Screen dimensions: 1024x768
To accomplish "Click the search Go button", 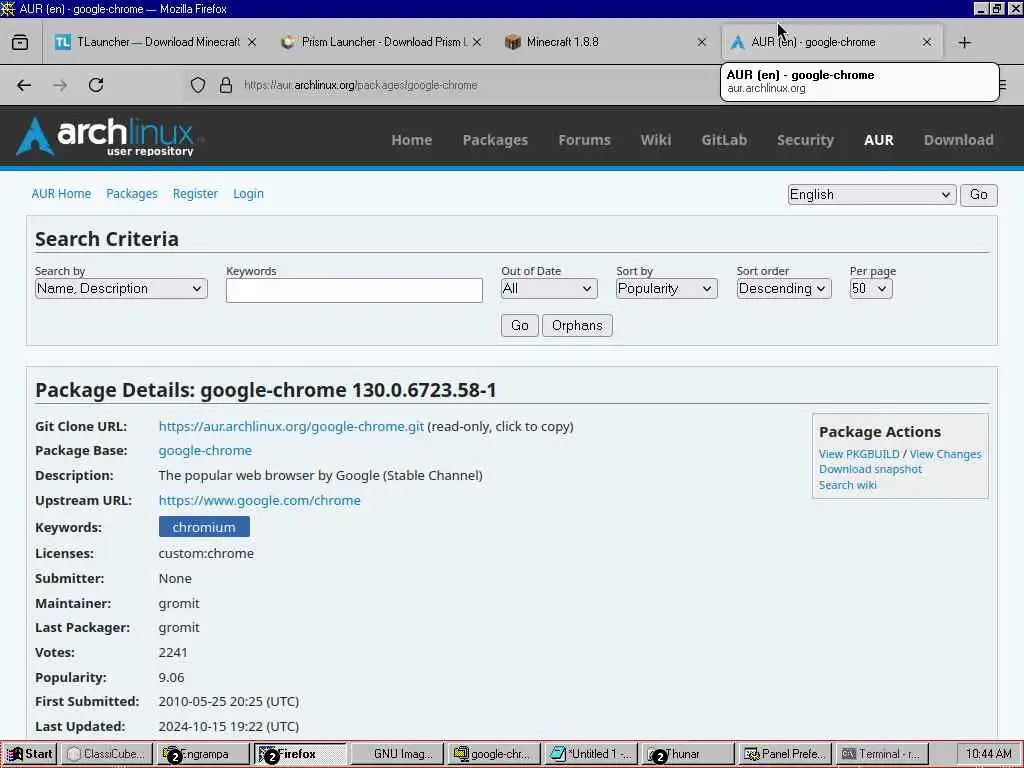I will tap(520, 325).
